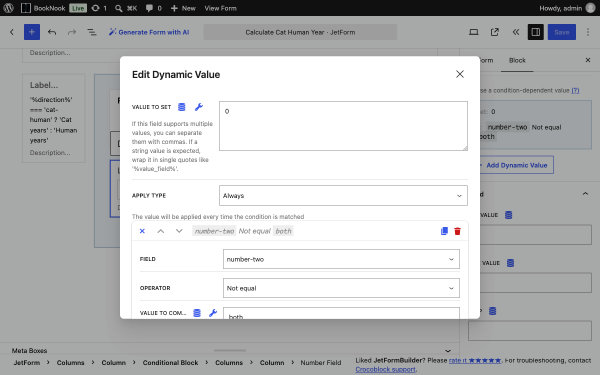Click Generate Form with AI

point(149,32)
